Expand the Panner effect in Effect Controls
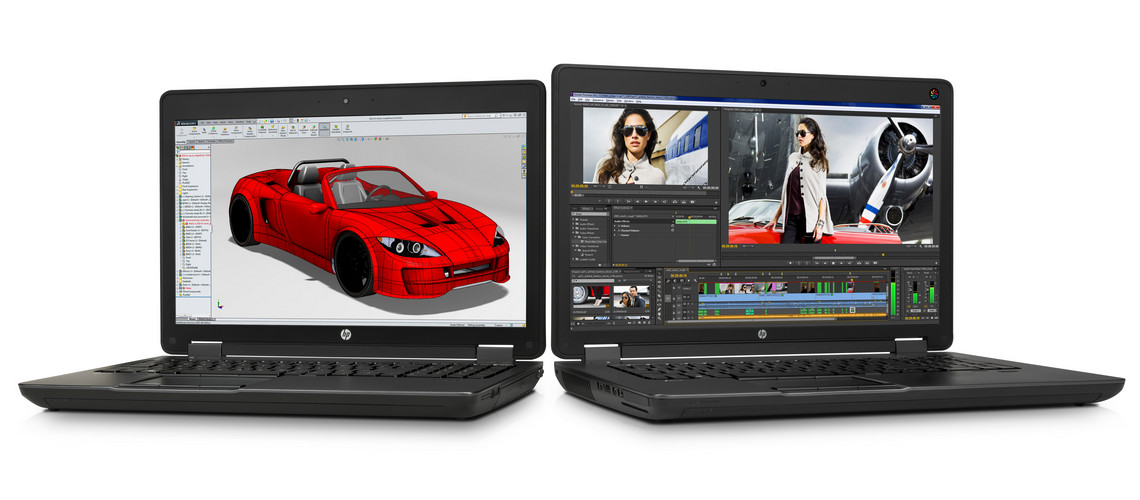 click(x=614, y=235)
